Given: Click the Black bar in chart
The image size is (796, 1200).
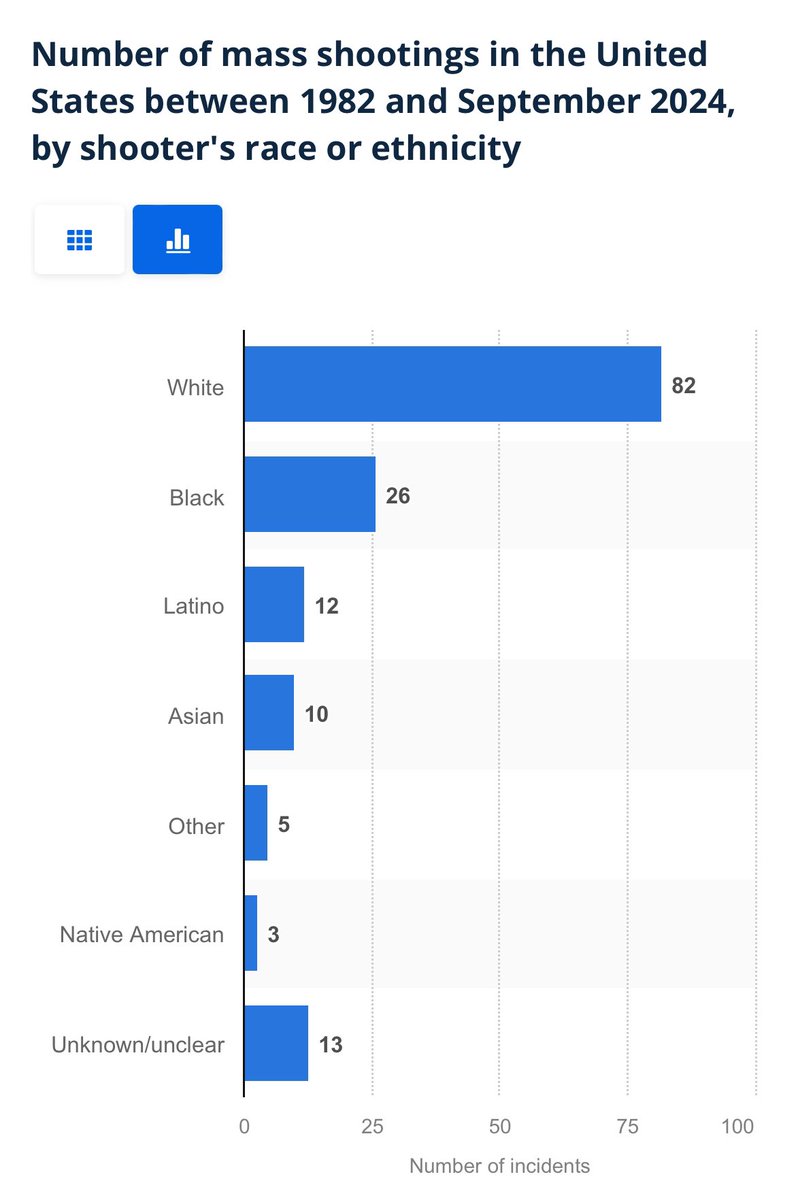Looking at the screenshot, I should pyautogui.click(x=310, y=494).
